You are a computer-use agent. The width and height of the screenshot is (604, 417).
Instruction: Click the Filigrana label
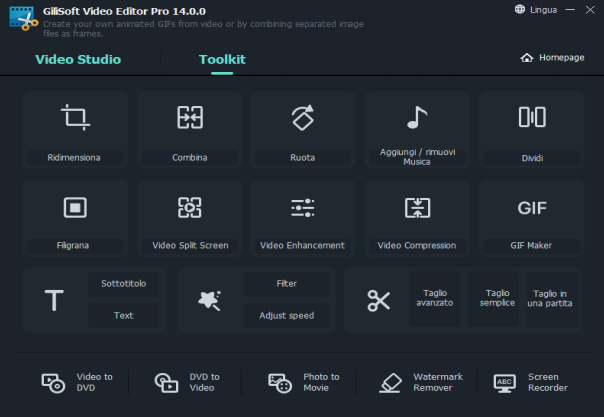[73, 246]
